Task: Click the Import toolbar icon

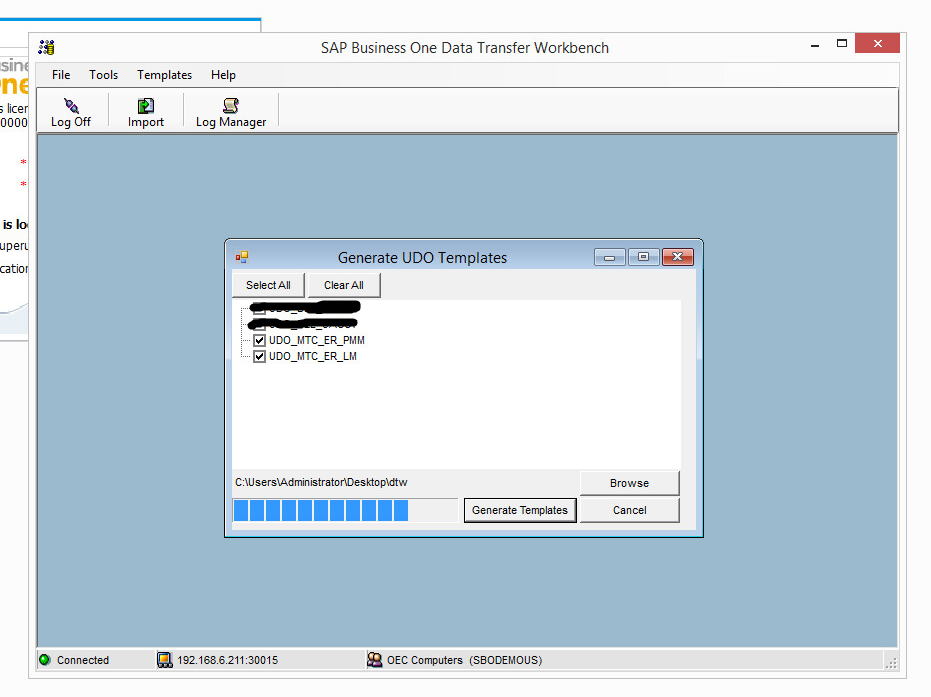Action: (145, 106)
